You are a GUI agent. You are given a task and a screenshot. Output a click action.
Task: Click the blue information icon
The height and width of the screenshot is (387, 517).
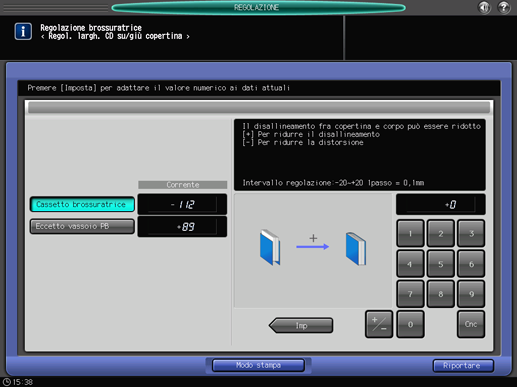[x=23, y=31]
